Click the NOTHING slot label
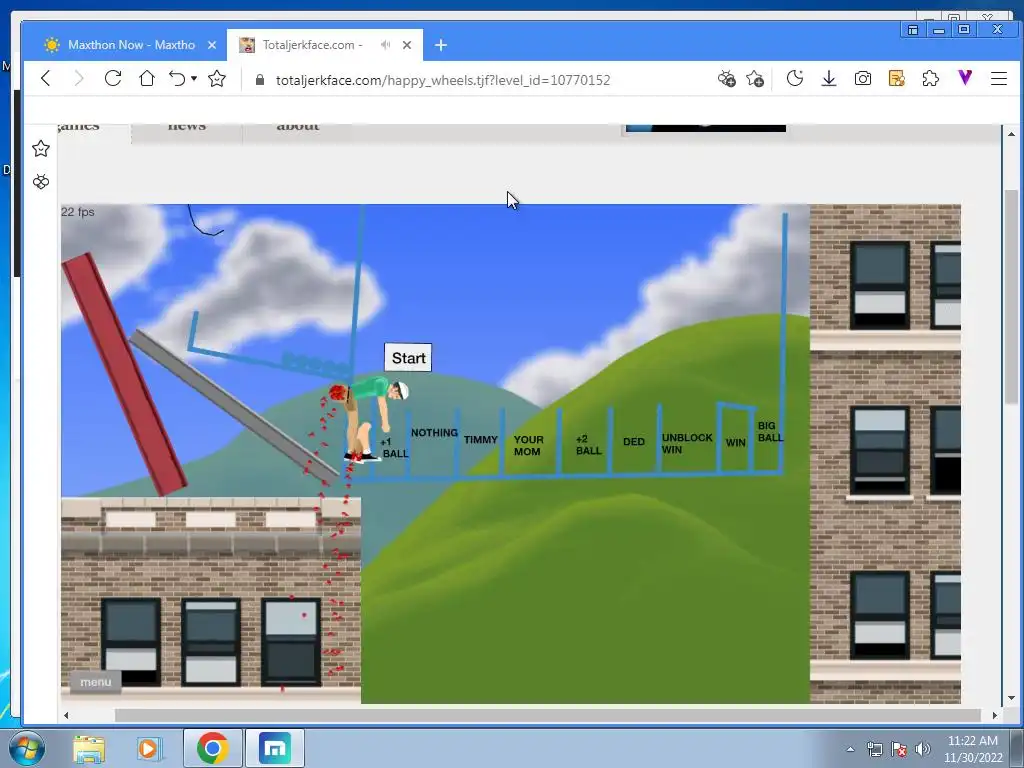This screenshot has width=1024, height=768. coord(434,432)
